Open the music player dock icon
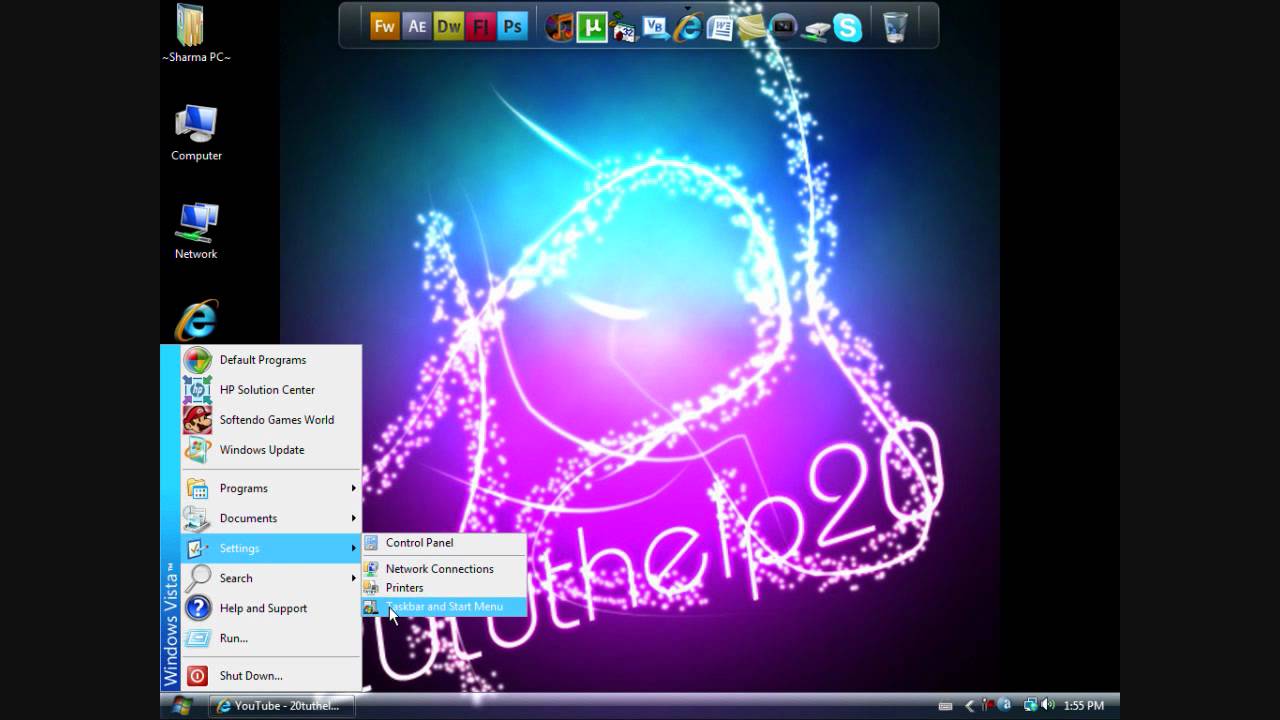This screenshot has width=1280, height=720. pos(560,27)
